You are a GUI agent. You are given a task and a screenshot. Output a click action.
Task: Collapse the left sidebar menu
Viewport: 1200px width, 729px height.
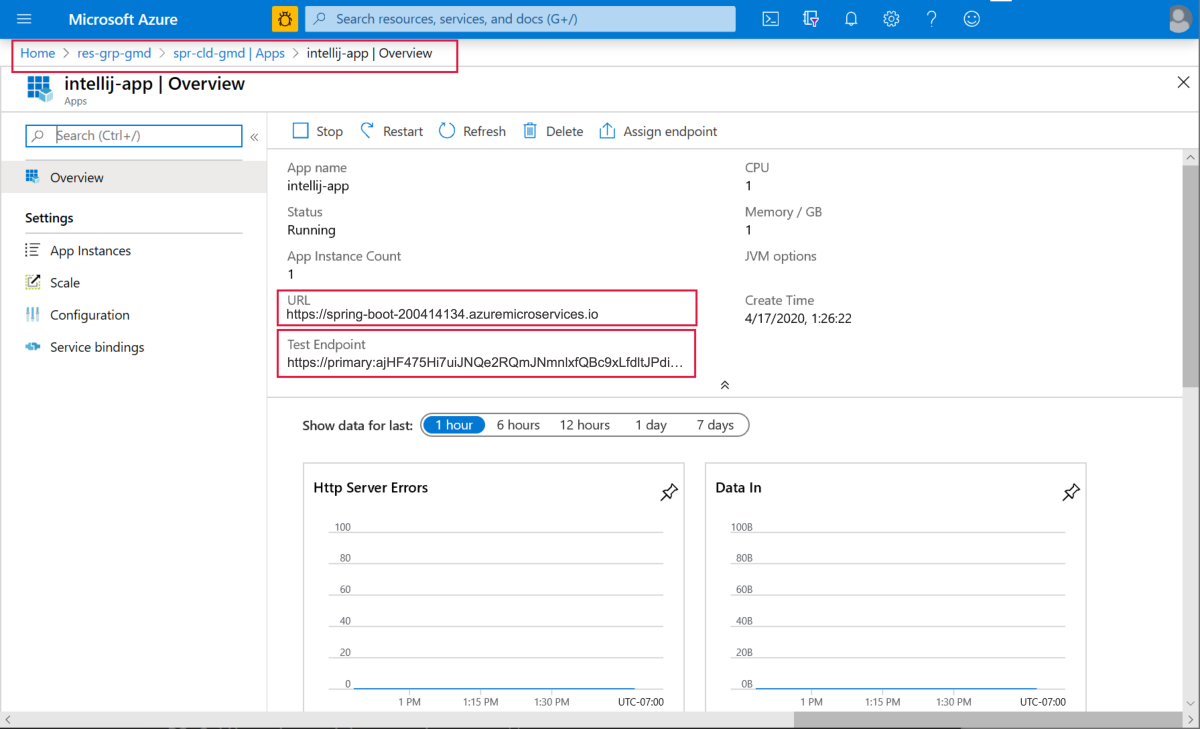[254, 137]
